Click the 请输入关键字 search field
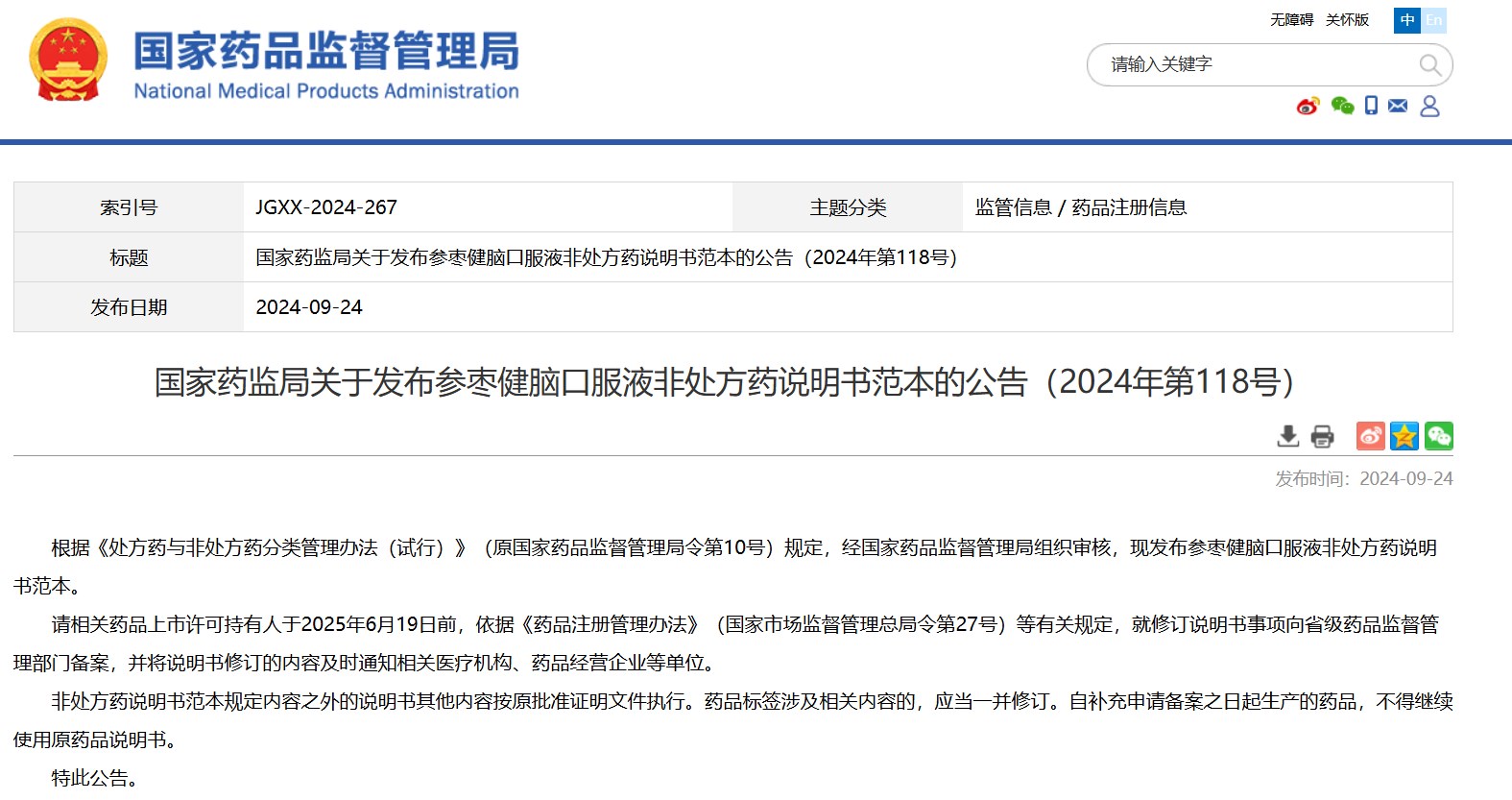Image resolution: width=1512 pixels, height=800 pixels. coord(1248,64)
